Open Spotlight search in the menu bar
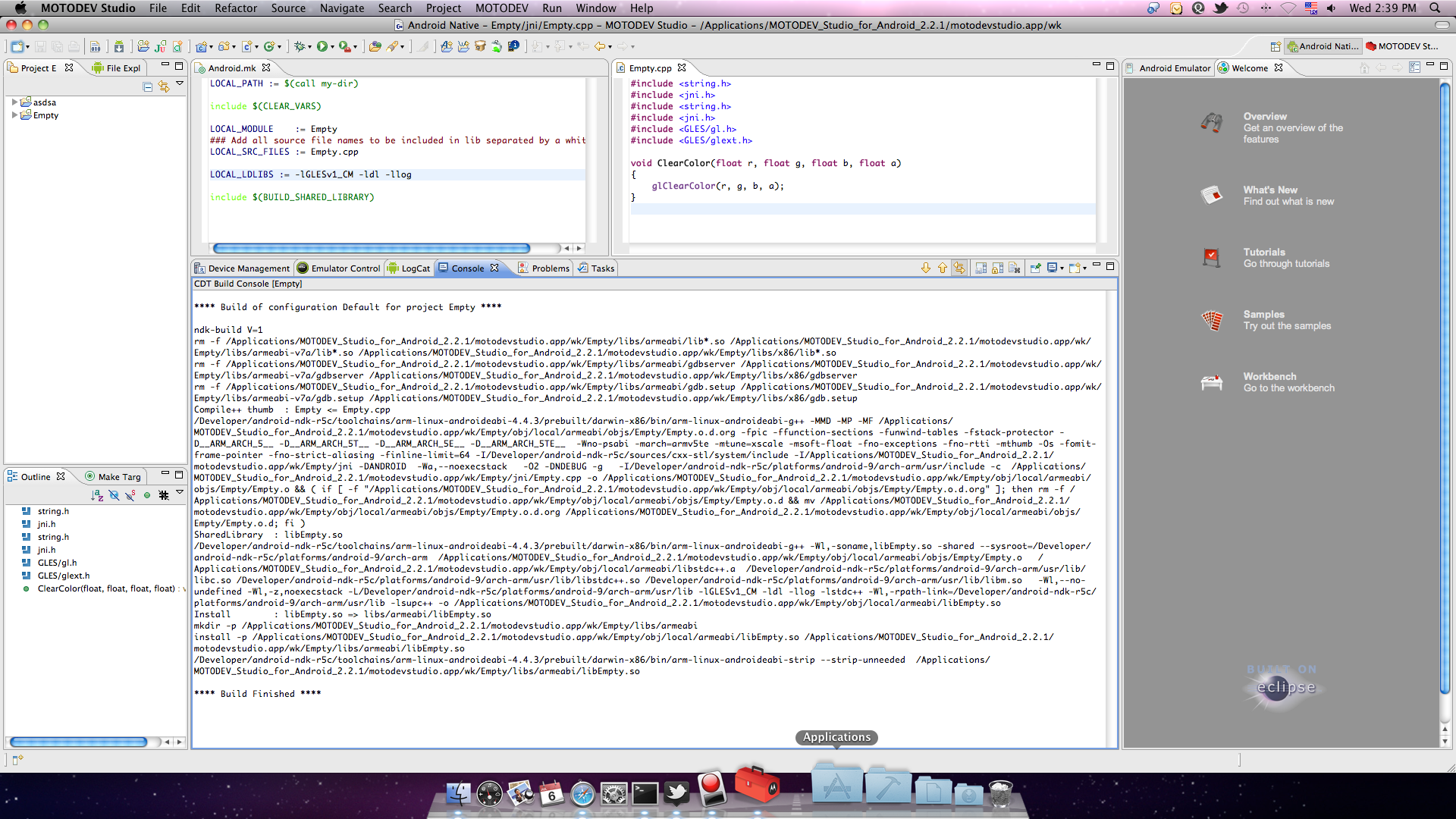 click(x=1435, y=8)
